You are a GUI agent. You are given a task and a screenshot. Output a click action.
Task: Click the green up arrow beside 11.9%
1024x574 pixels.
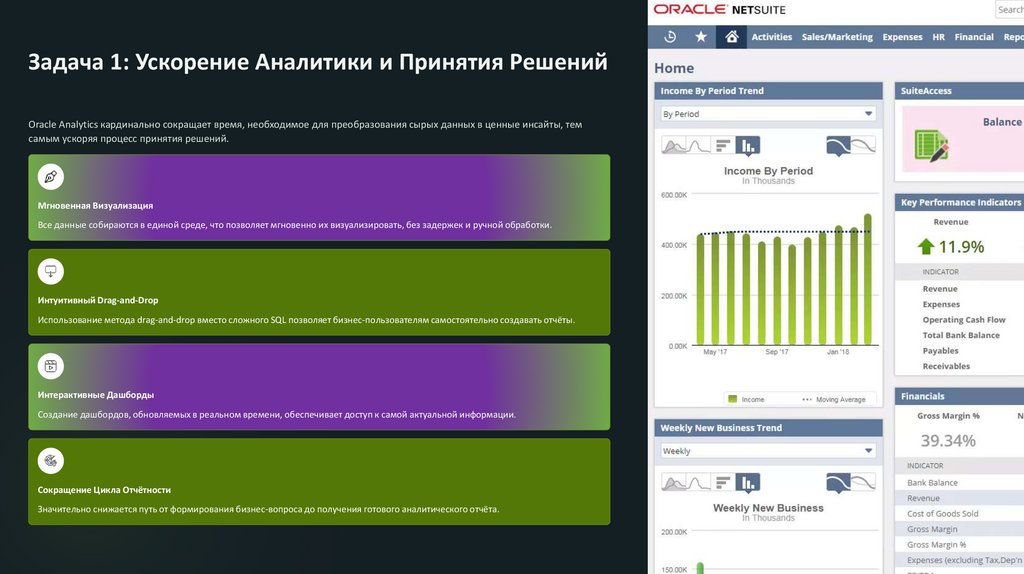(x=925, y=246)
